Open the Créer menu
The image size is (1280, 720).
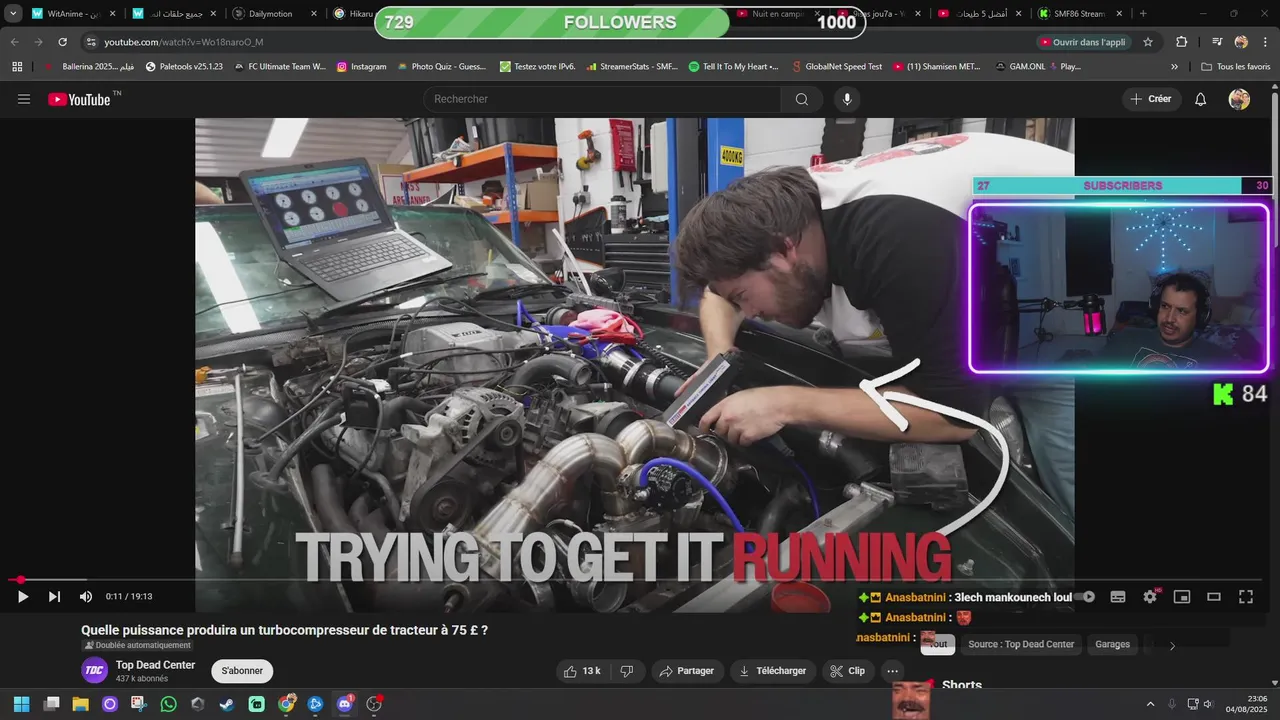point(1151,99)
